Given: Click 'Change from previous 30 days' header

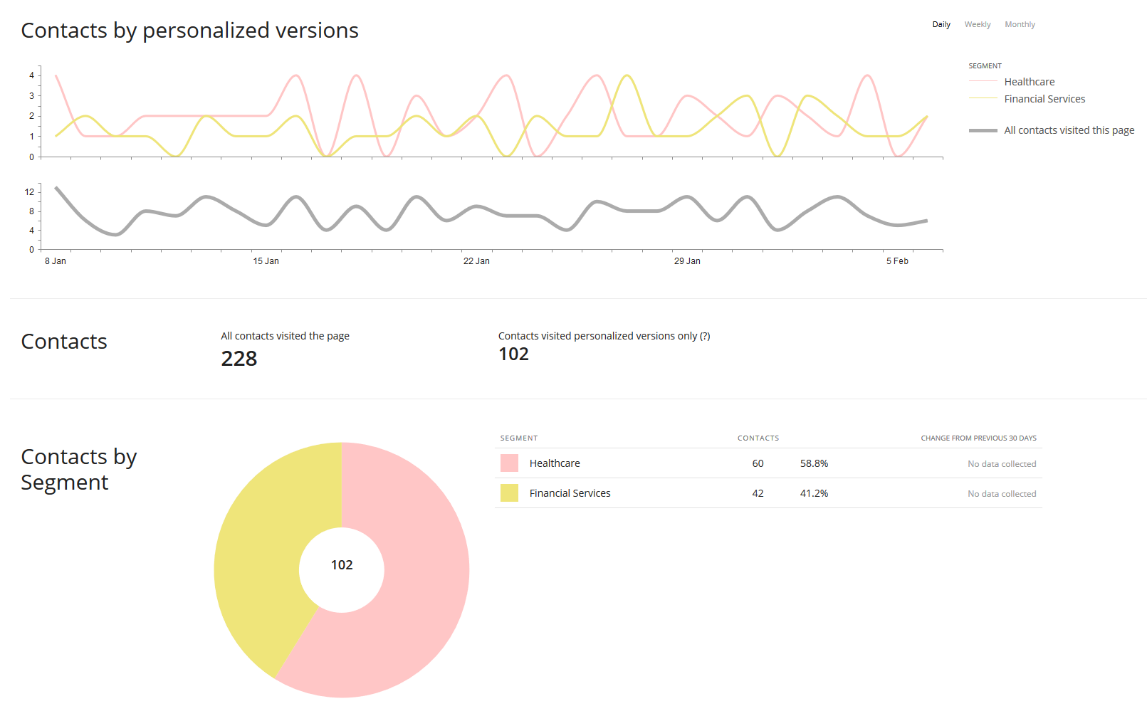Looking at the screenshot, I should tap(977, 438).
